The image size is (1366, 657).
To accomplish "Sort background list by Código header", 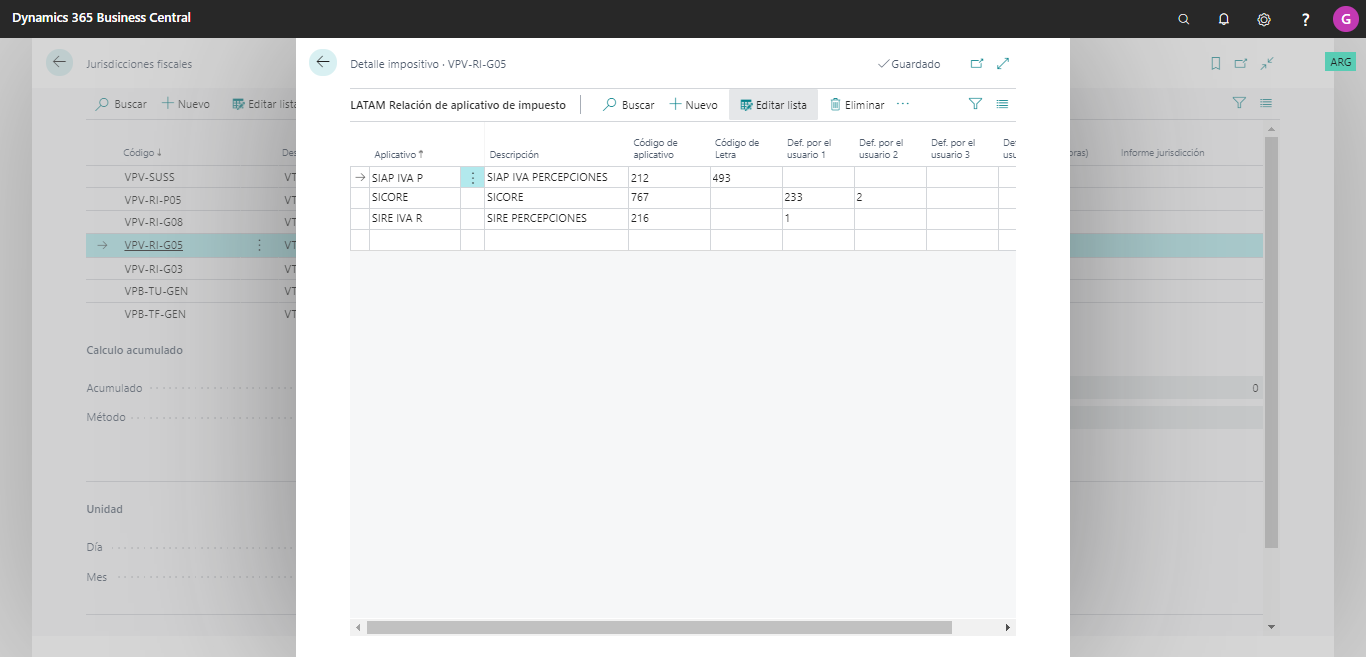I will (143, 153).
